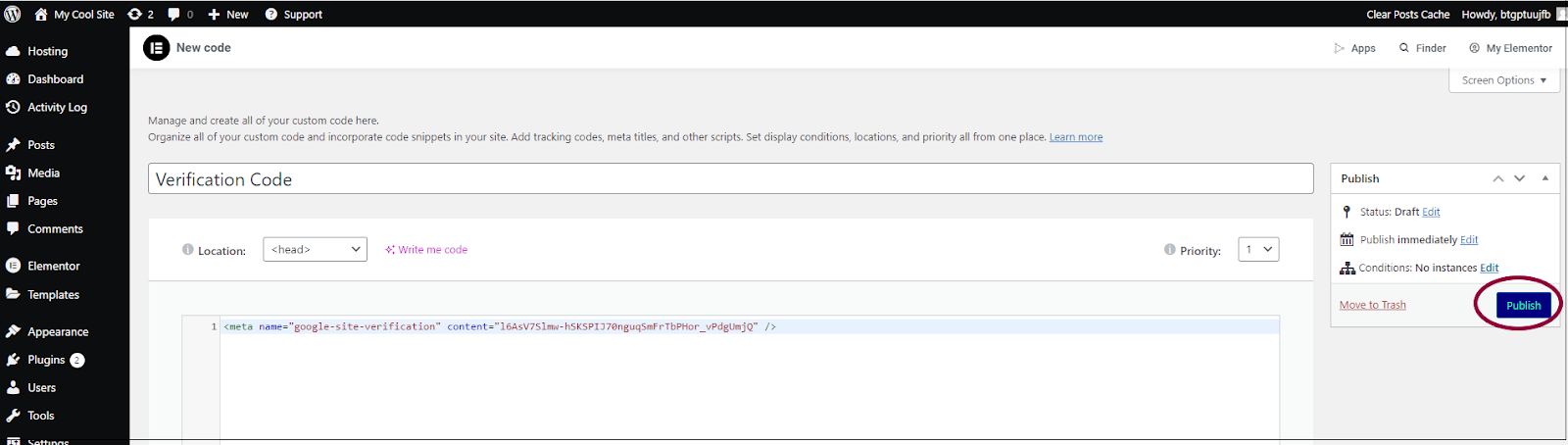Click Move to Trash link

tap(1372, 305)
